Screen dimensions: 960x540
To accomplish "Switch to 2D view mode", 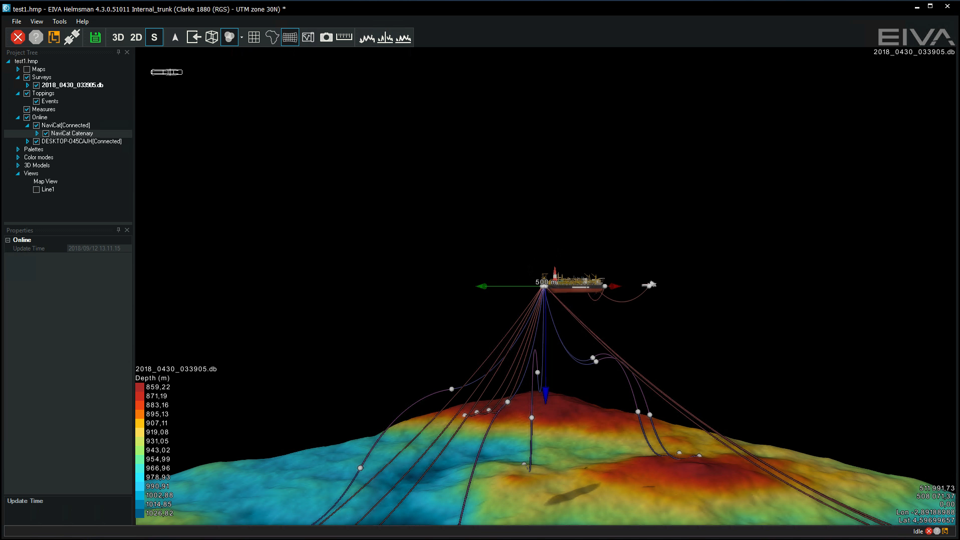I will coord(136,37).
